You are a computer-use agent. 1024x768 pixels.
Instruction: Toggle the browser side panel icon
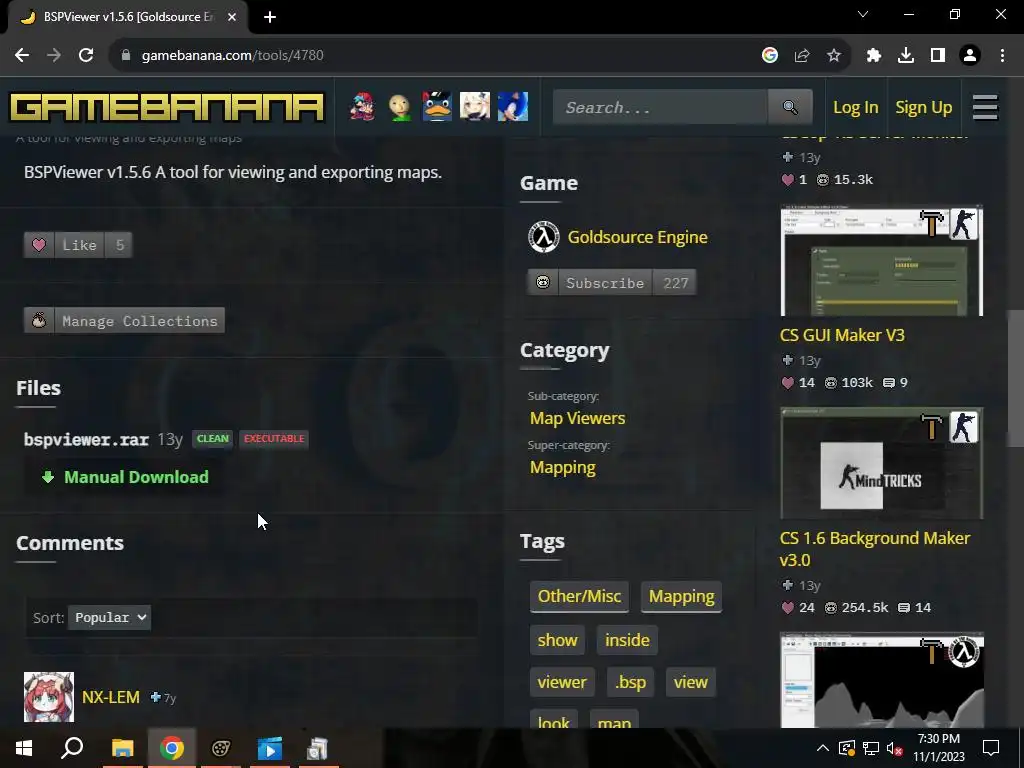tap(938, 56)
